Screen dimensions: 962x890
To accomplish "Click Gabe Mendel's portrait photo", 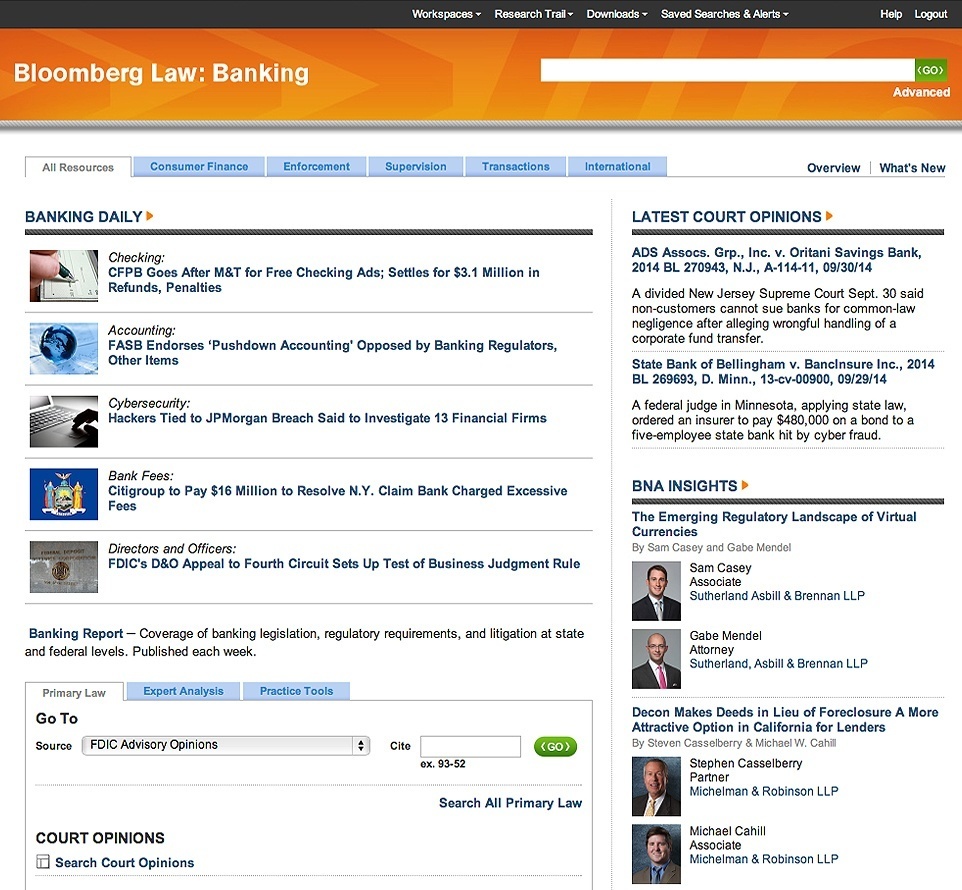I will tap(656, 659).
